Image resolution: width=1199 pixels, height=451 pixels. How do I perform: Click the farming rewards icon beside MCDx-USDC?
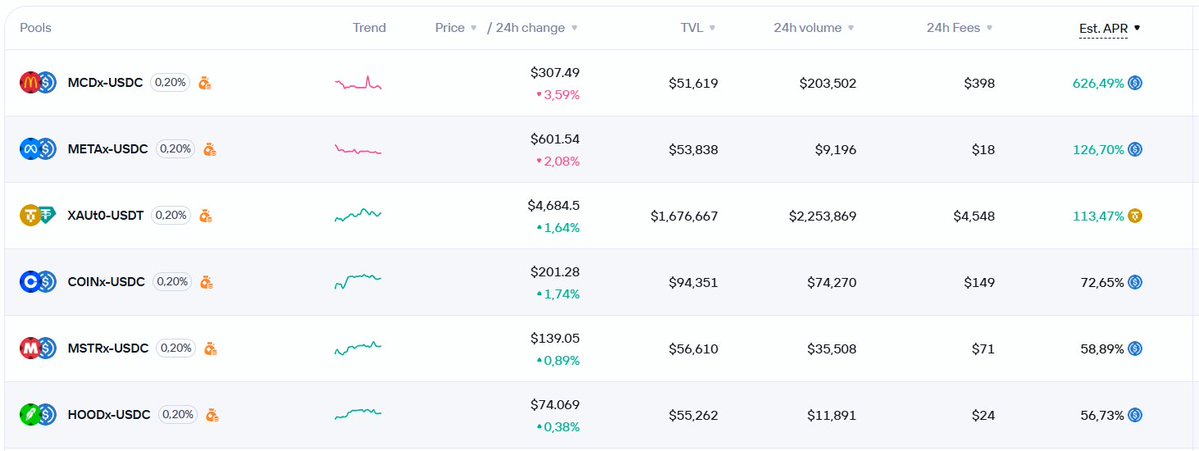(x=205, y=83)
